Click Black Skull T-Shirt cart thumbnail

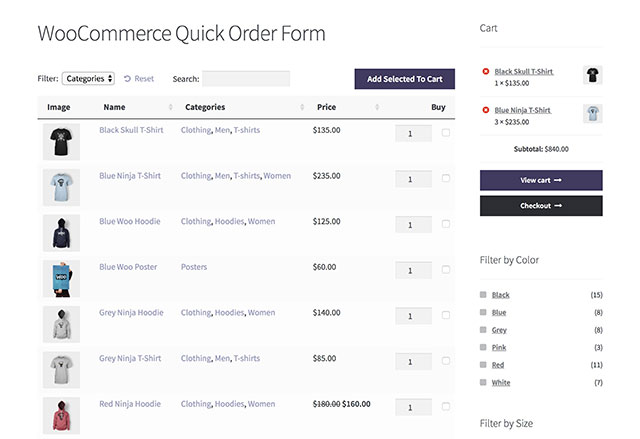[592, 75]
